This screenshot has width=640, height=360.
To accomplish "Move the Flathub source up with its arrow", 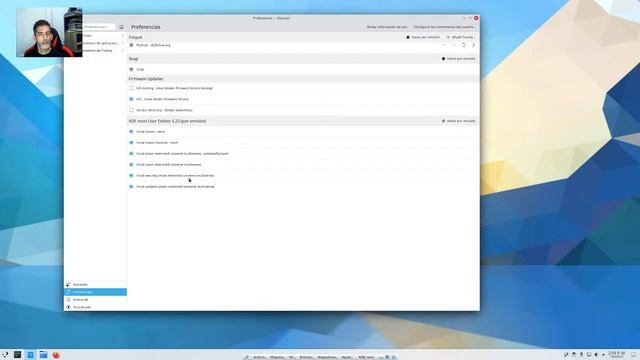I will 444,45.
